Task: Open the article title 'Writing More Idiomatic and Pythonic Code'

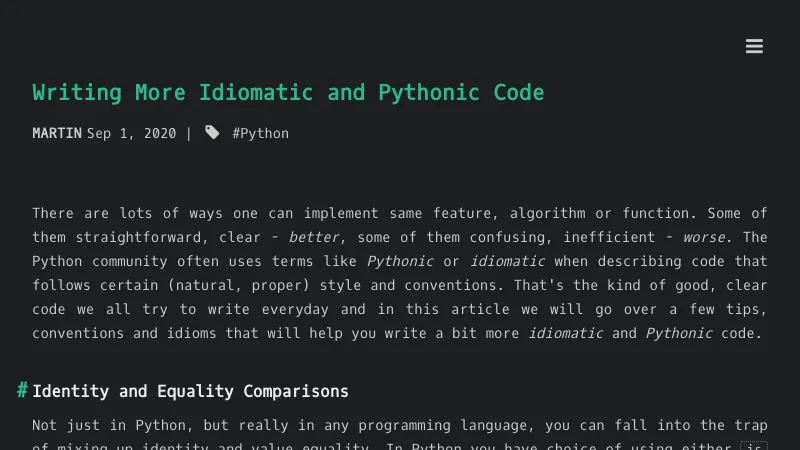Action: point(288,93)
